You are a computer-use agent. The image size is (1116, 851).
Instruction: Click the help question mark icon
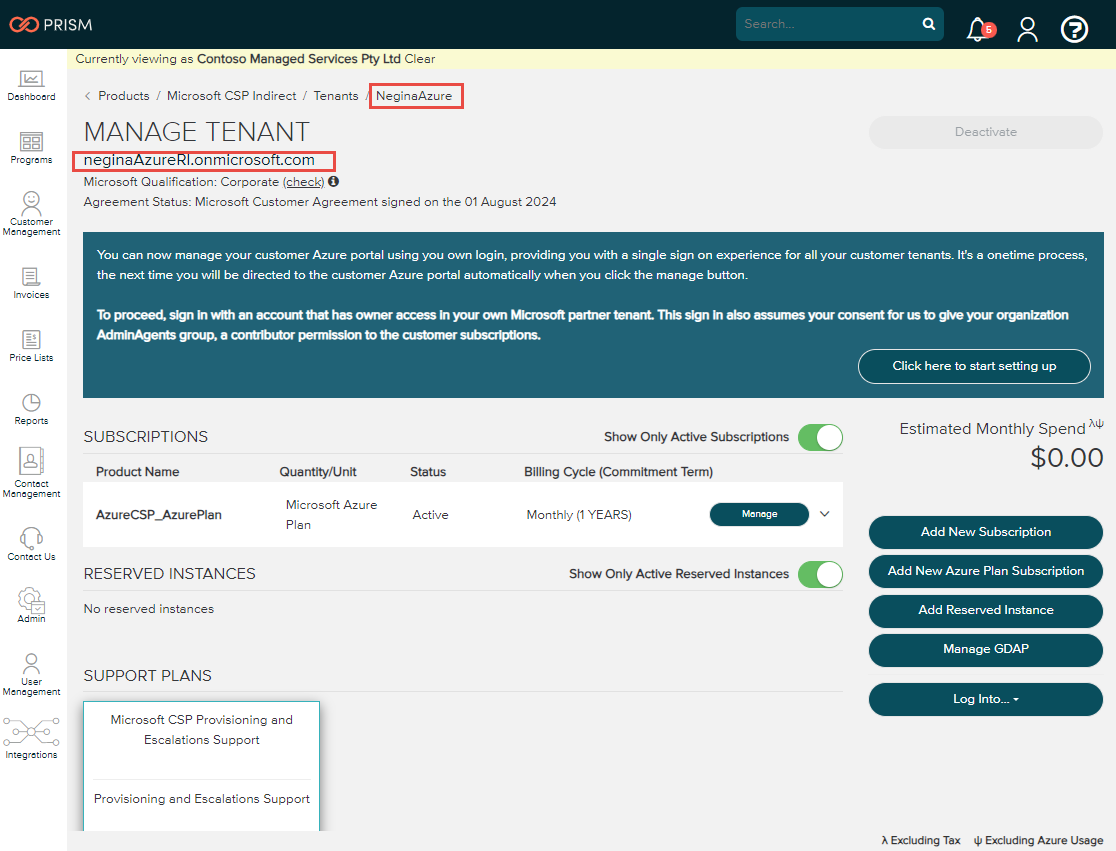pos(1074,29)
